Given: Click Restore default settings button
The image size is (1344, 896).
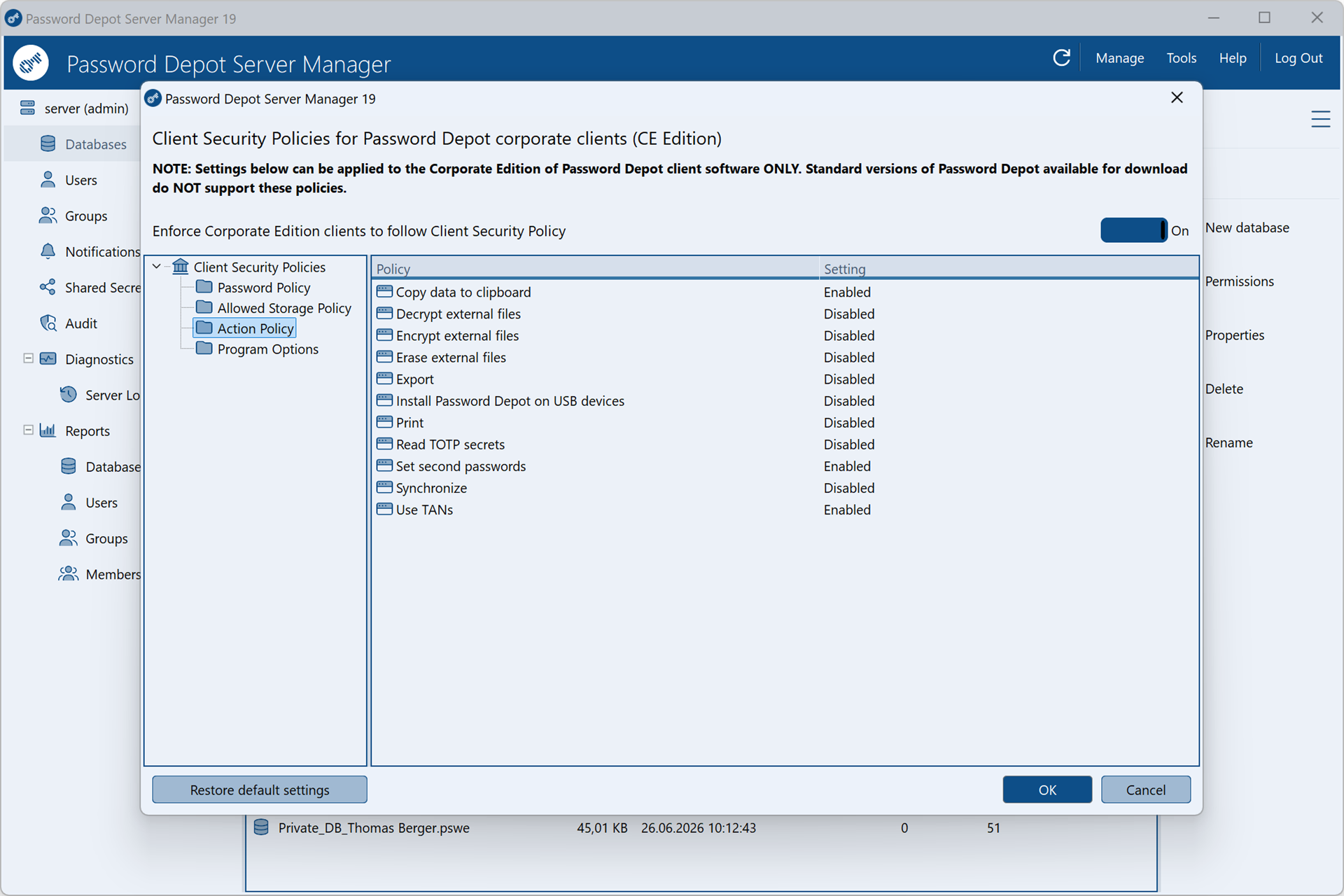Looking at the screenshot, I should coord(260,790).
